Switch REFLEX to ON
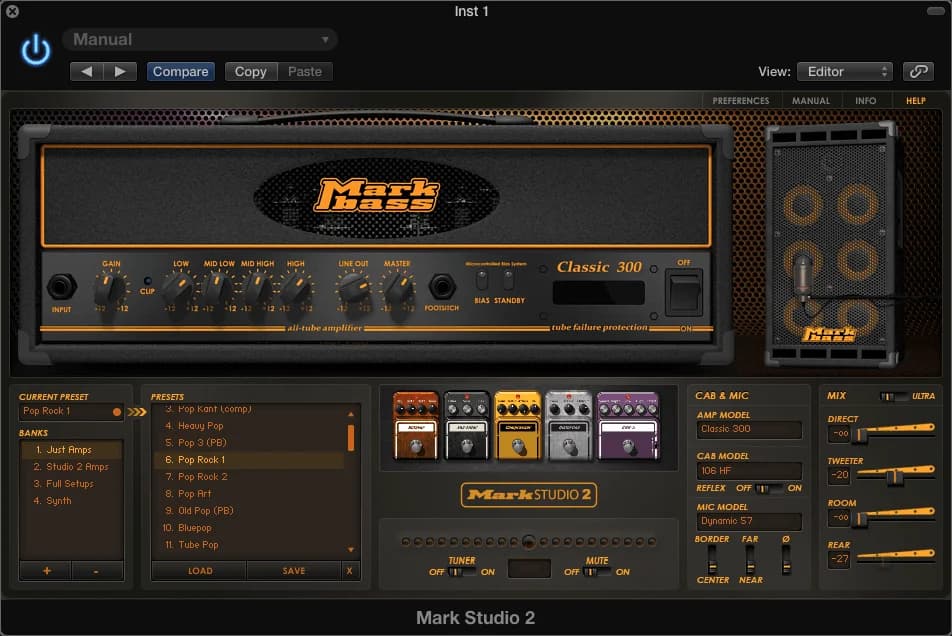 778,489
